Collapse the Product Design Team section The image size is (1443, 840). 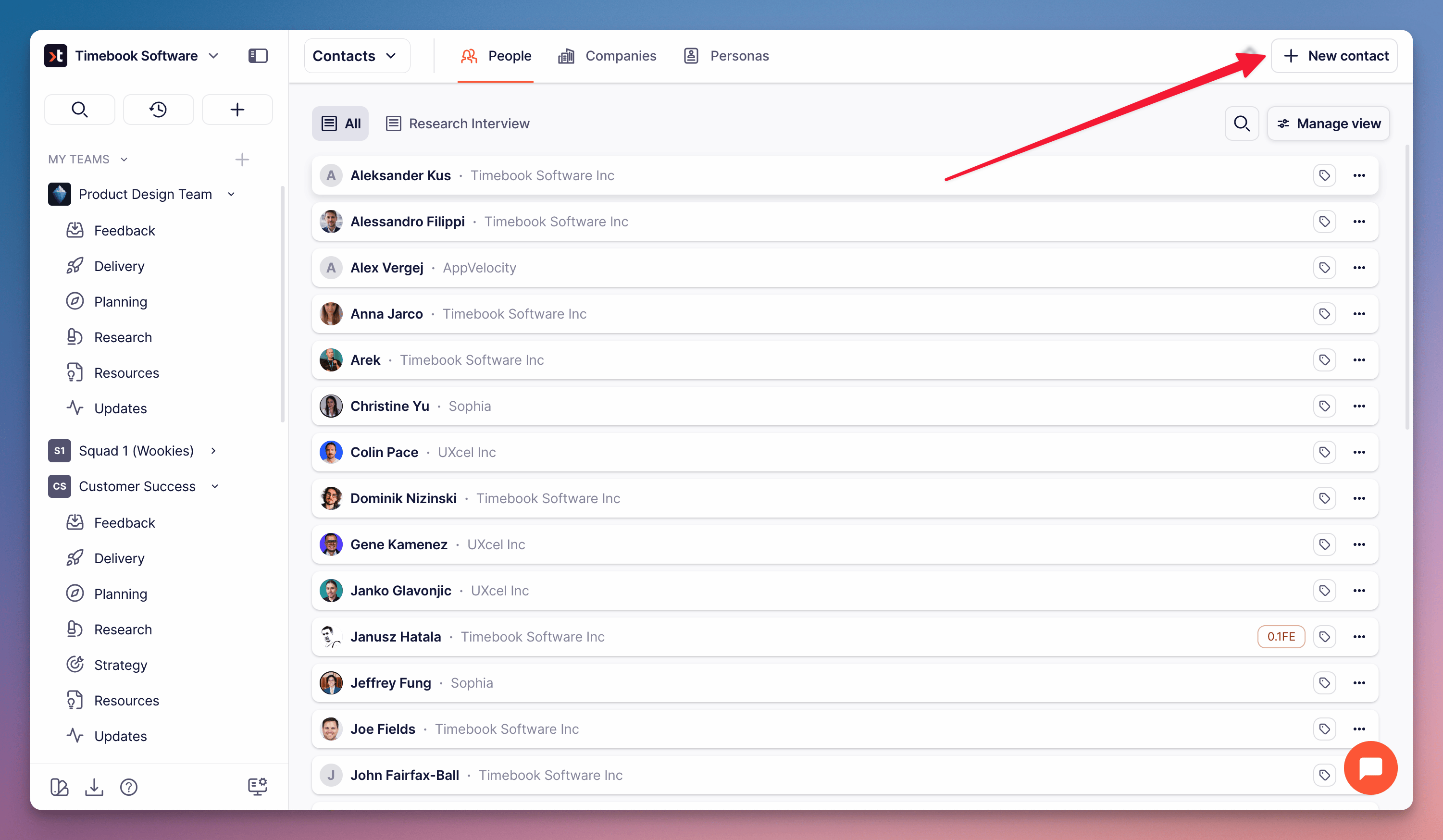[231, 194]
